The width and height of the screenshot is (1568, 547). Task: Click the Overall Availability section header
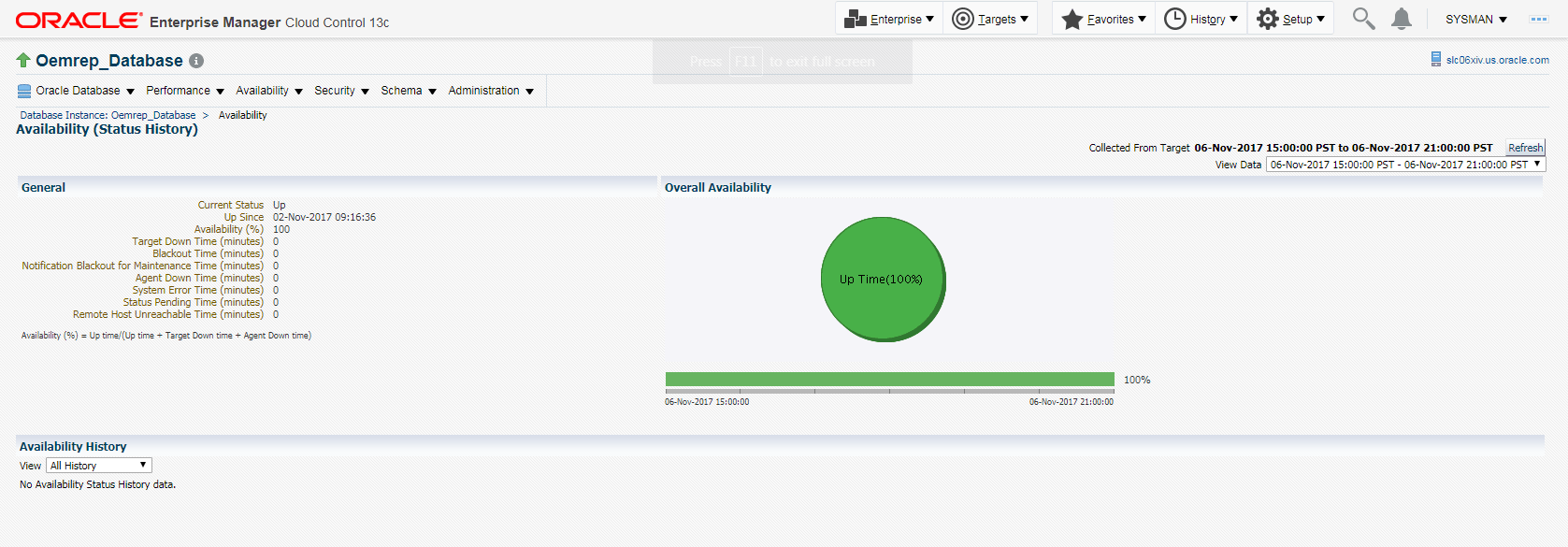(x=718, y=188)
